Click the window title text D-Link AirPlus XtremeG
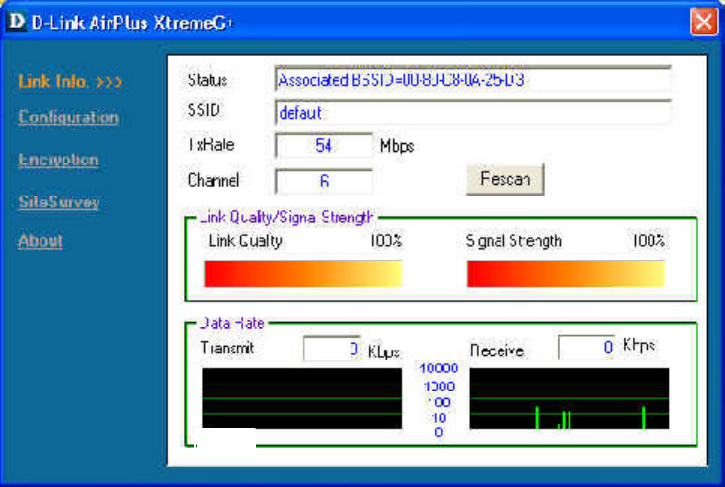This screenshot has width=725, height=487. coord(132,23)
